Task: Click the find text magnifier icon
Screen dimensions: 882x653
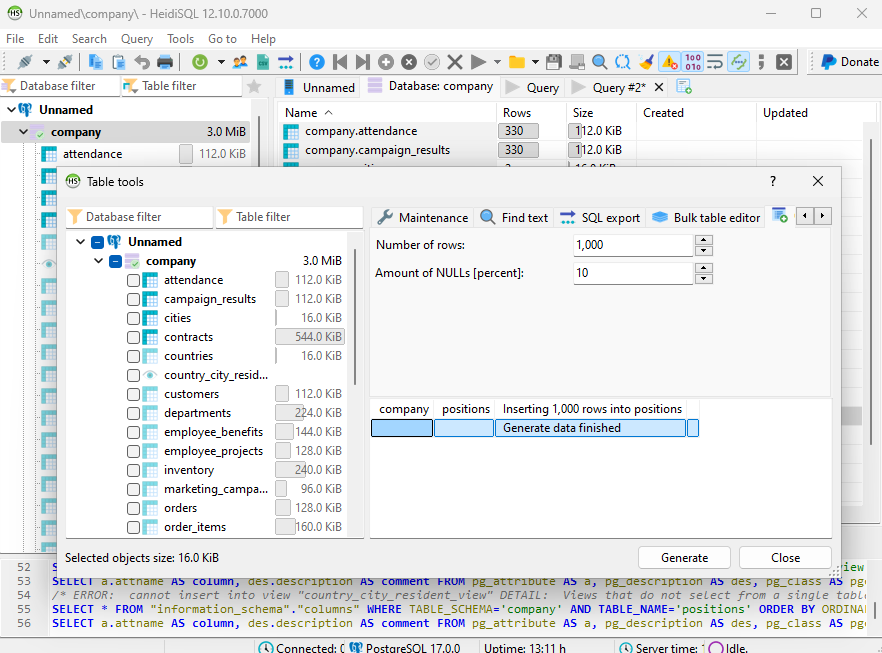Action: (600, 62)
